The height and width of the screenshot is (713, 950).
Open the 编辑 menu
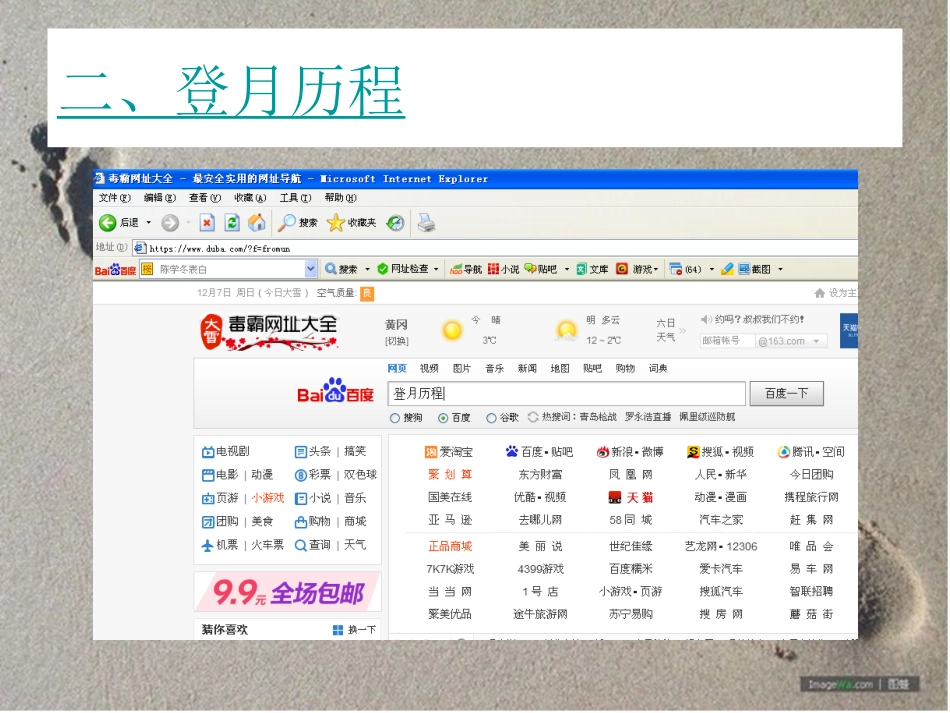click(x=159, y=198)
